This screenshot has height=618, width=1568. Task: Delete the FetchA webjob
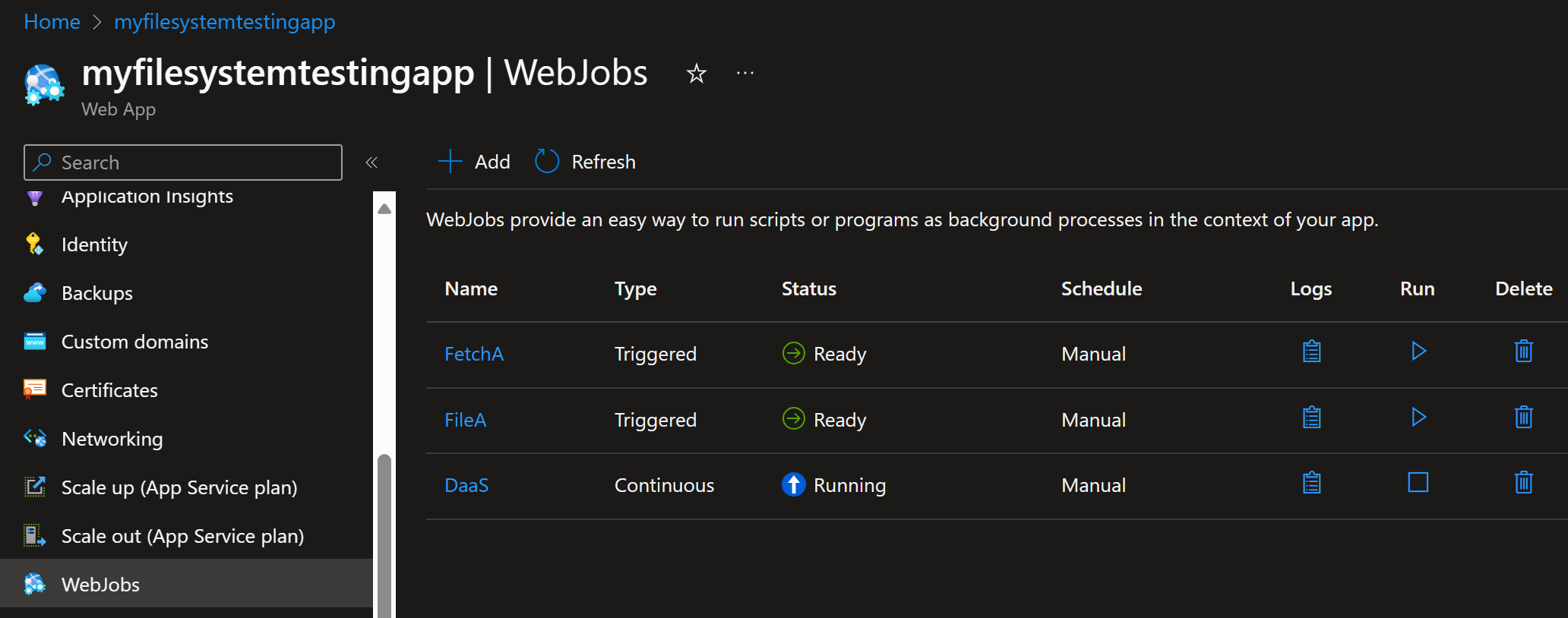tap(1524, 351)
